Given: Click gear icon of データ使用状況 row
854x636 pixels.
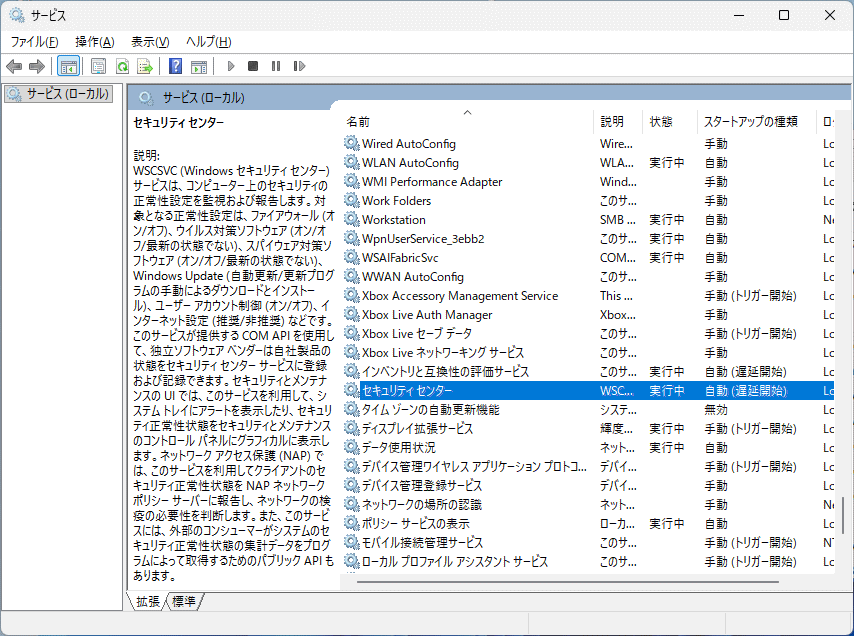Looking at the screenshot, I should [352, 448].
